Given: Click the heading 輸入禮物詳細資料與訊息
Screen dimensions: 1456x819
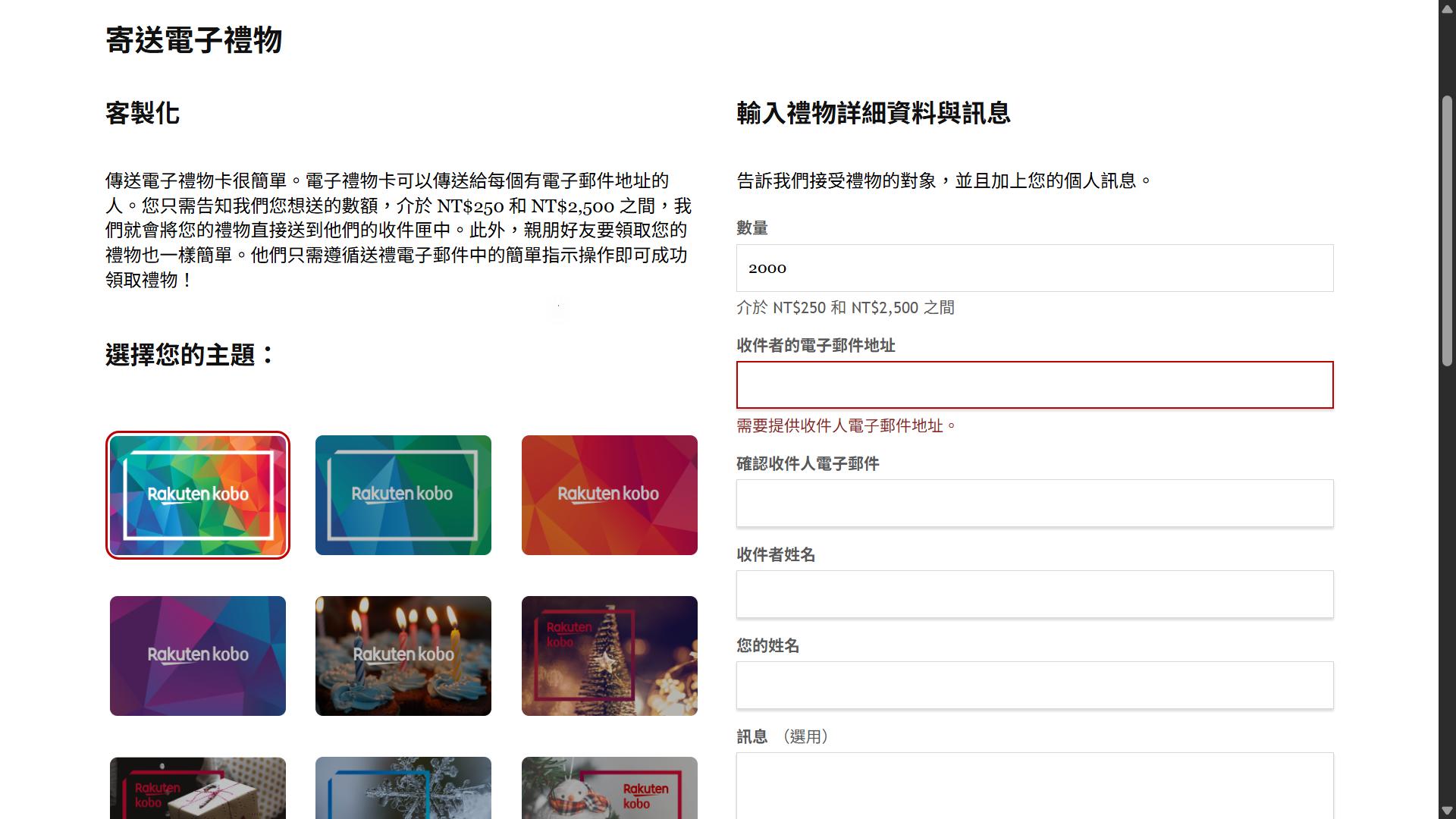Looking at the screenshot, I should (x=873, y=113).
